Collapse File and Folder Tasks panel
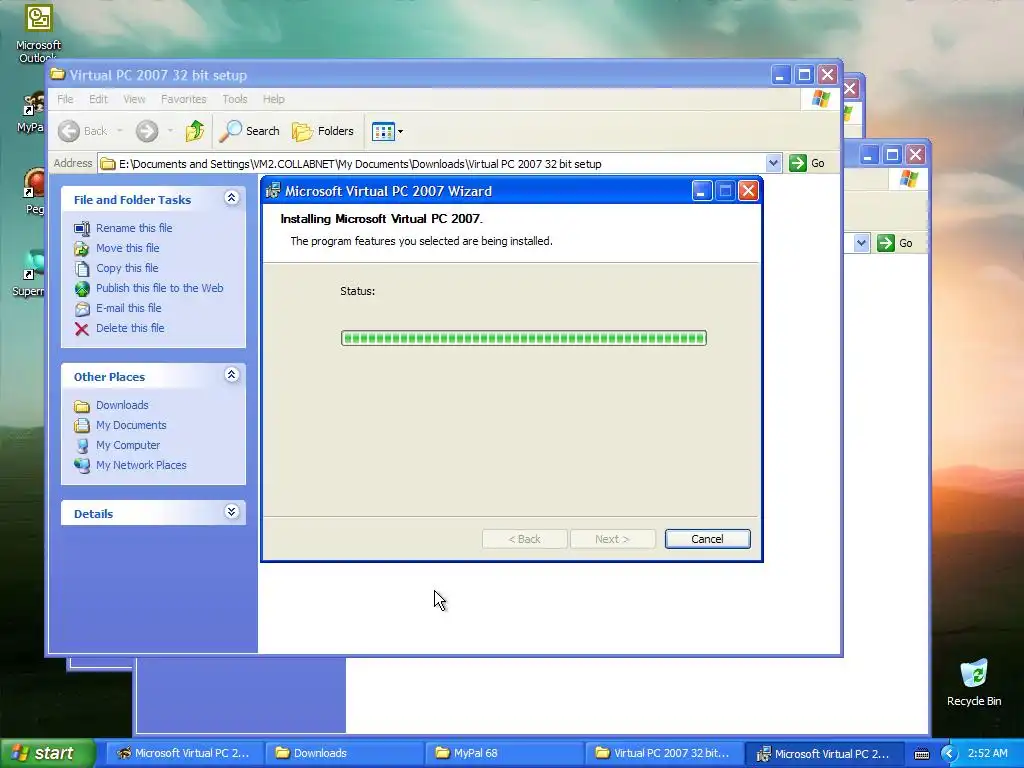 [x=231, y=198]
